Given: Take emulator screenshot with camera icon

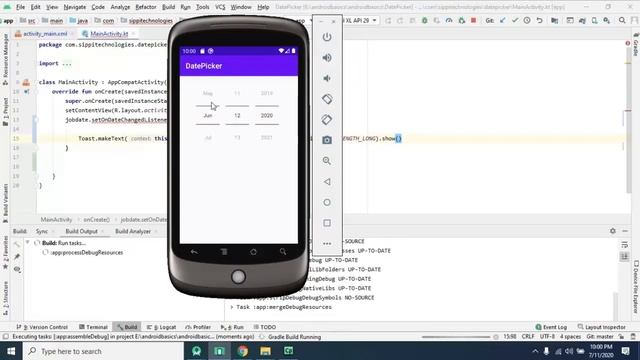Looking at the screenshot, I should point(327,140).
